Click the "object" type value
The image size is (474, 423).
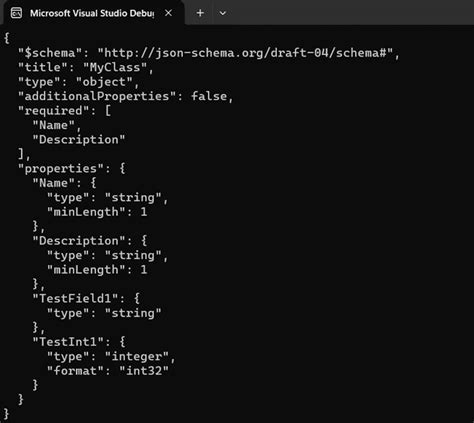104,82
